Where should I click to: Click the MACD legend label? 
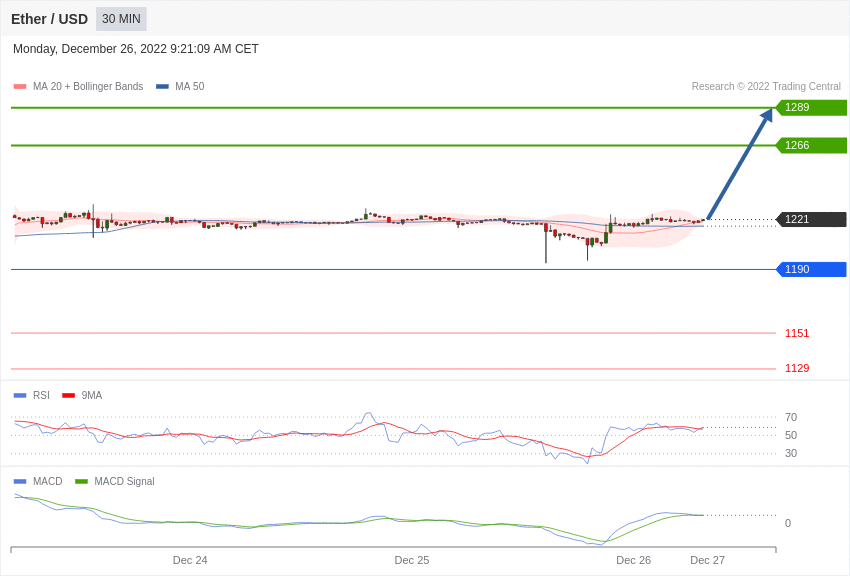pyautogui.click(x=48, y=481)
